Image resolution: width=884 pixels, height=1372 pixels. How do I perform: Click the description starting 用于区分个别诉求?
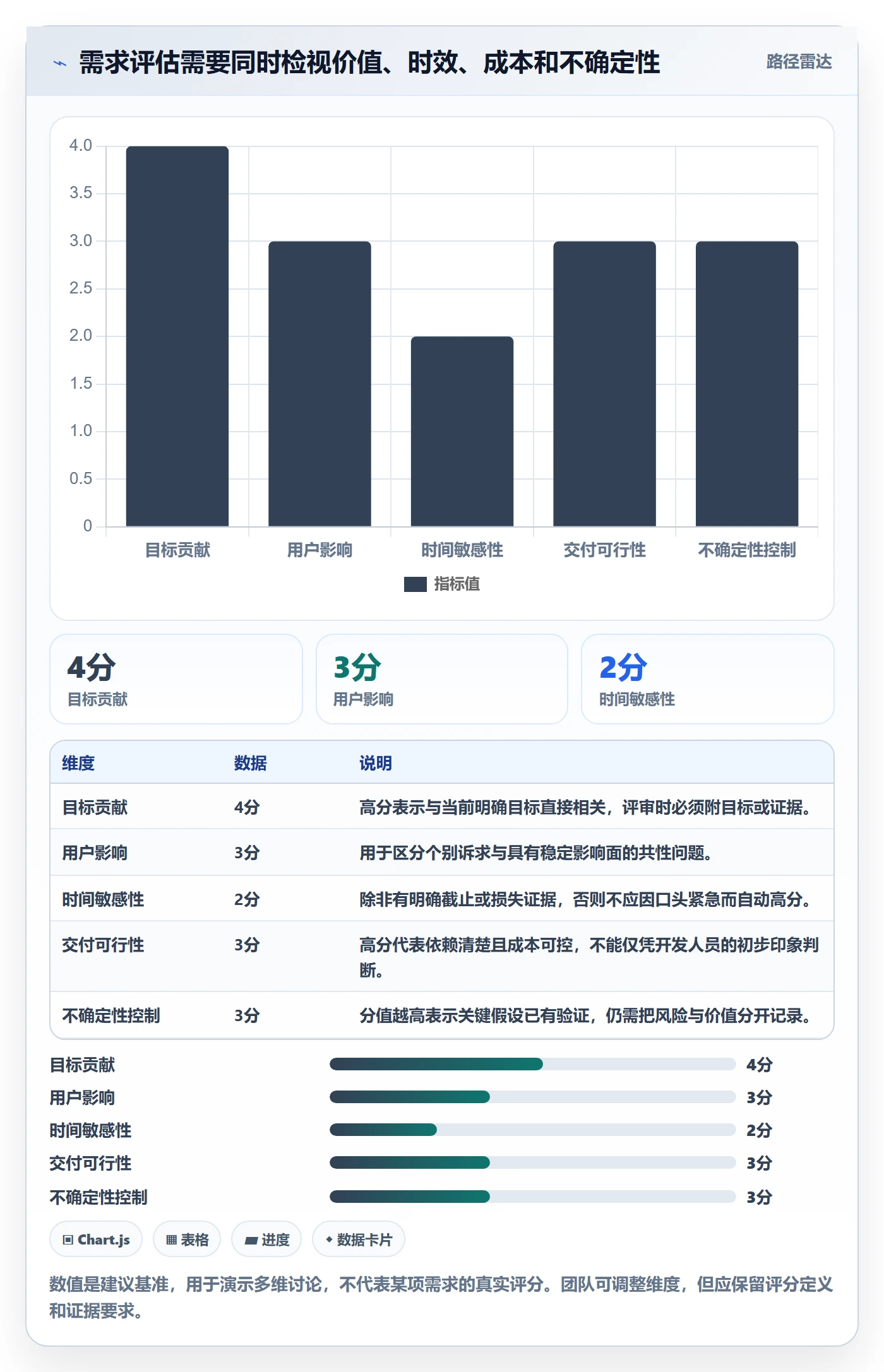(535, 853)
